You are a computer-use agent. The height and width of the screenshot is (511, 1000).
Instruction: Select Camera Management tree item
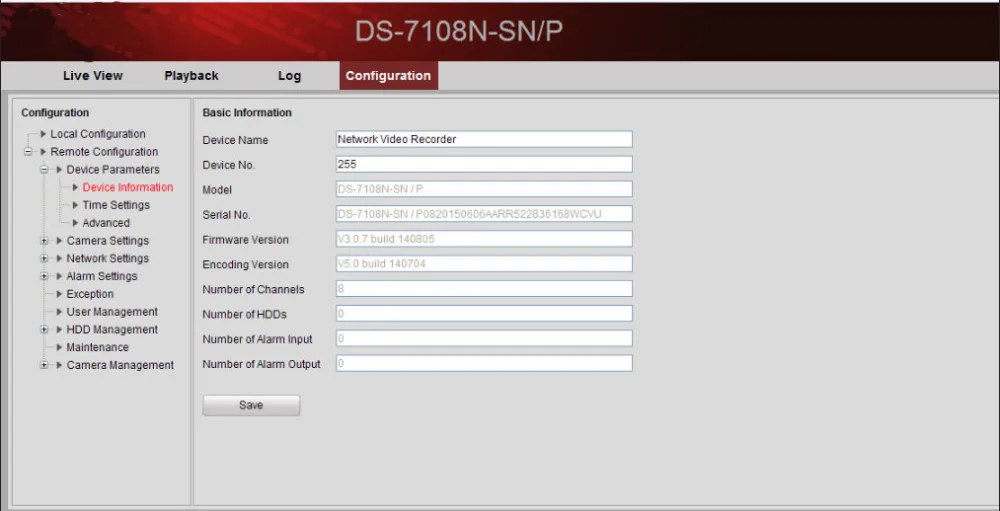(120, 365)
